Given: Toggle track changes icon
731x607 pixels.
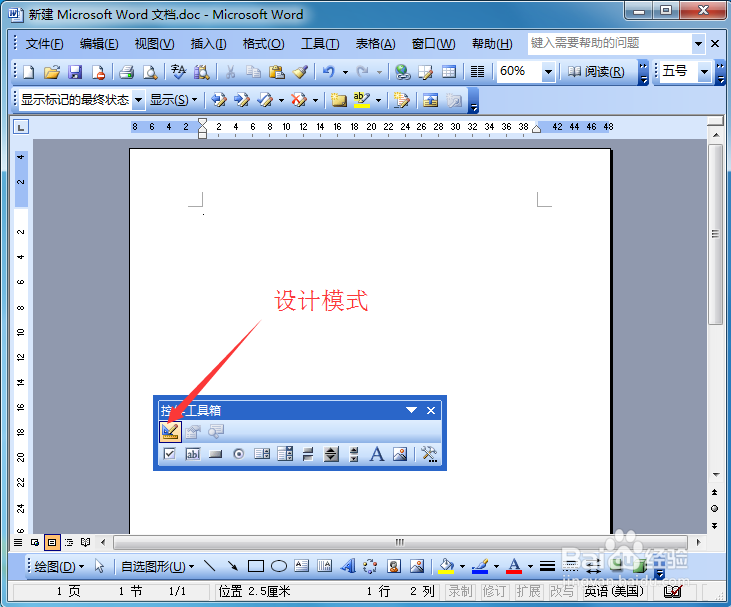Looking at the screenshot, I should [401, 99].
